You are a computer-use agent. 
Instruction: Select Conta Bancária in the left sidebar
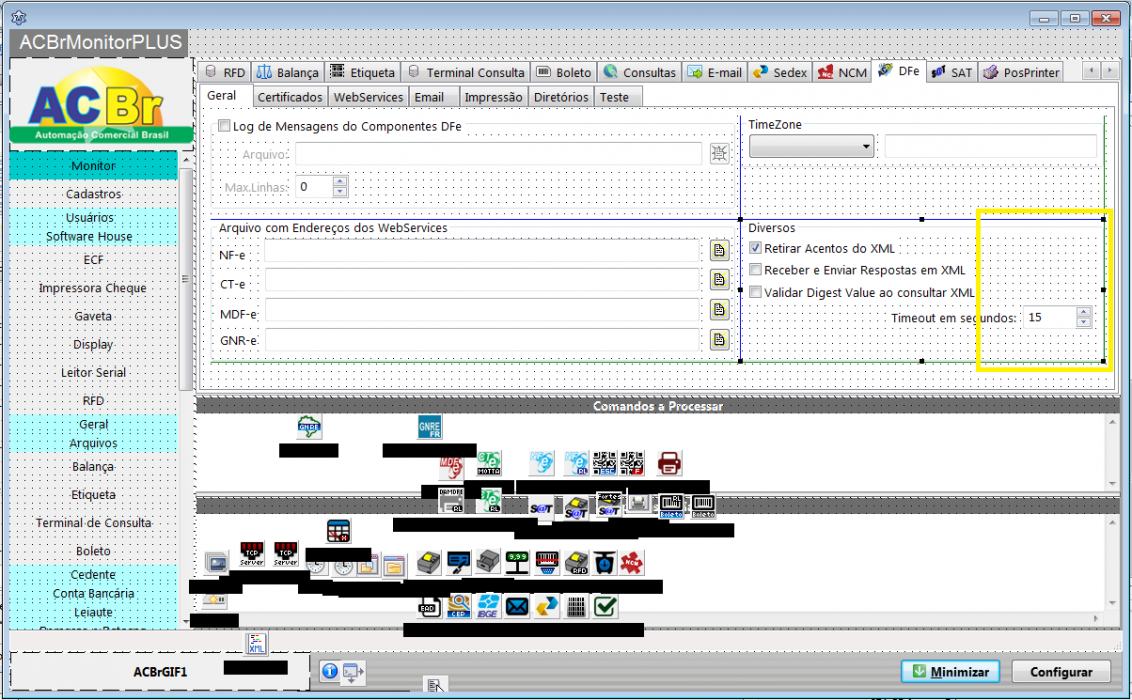click(x=93, y=593)
